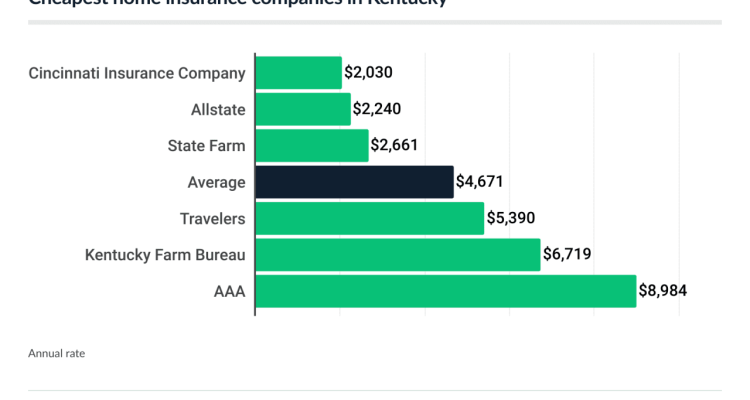Click the State Farm green bar

coord(313,145)
